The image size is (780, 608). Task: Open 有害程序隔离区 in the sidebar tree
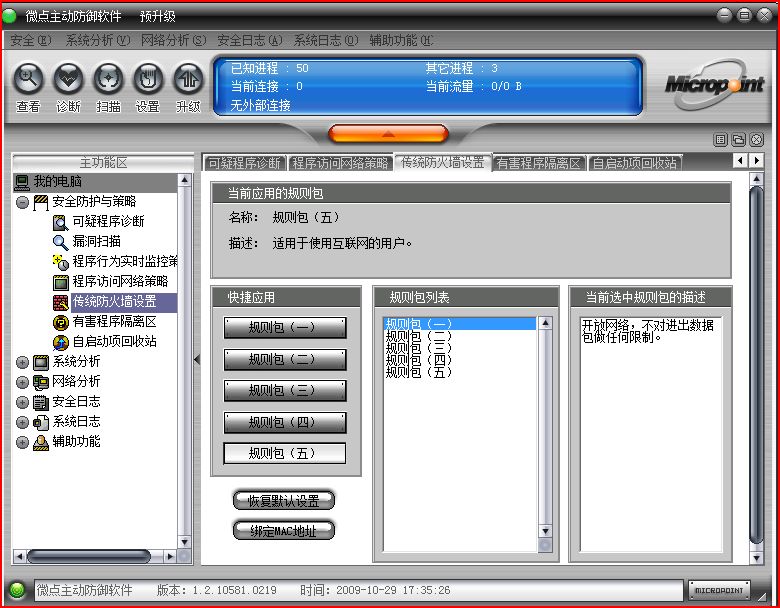[x=113, y=321]
